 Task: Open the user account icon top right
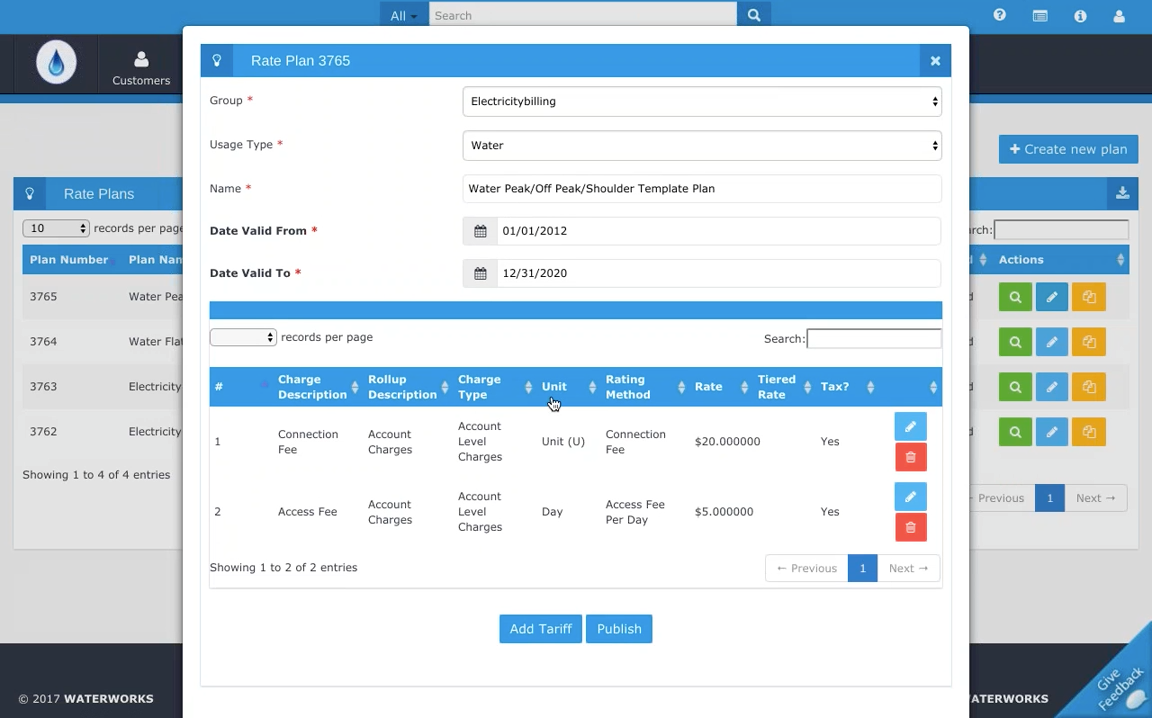point(1119,15)
